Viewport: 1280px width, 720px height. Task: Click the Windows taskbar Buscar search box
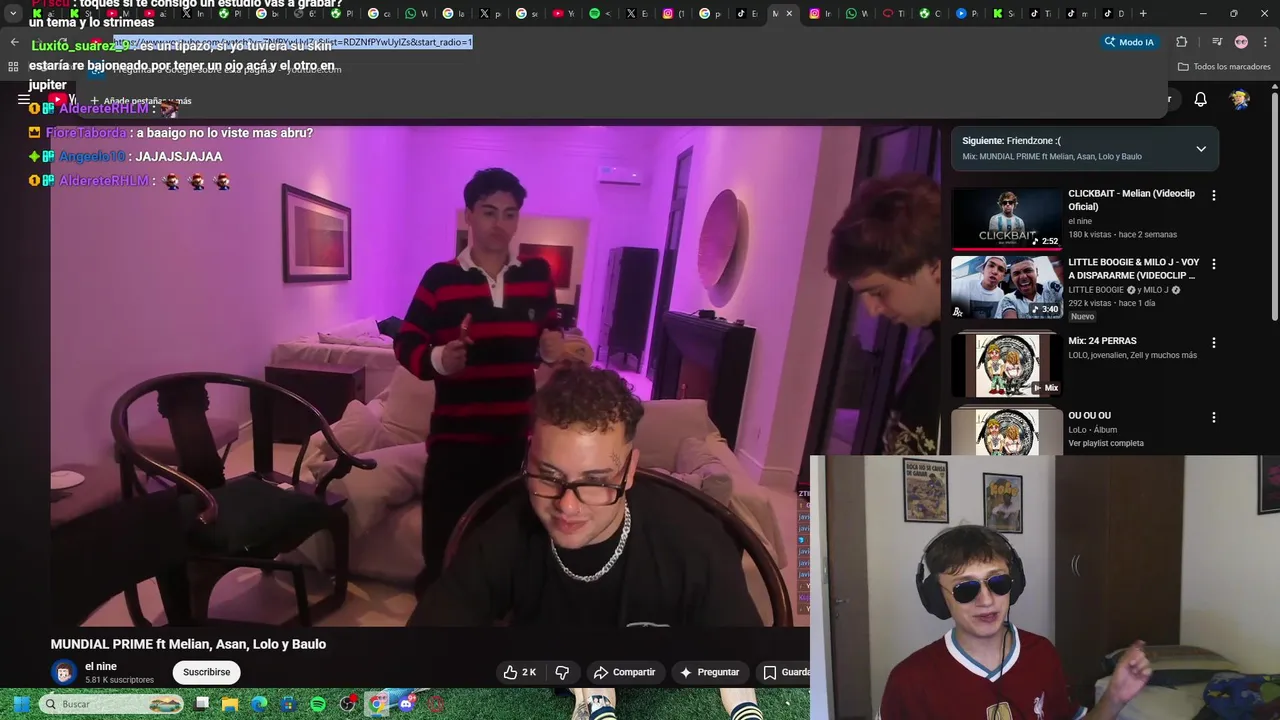[112, 704]
